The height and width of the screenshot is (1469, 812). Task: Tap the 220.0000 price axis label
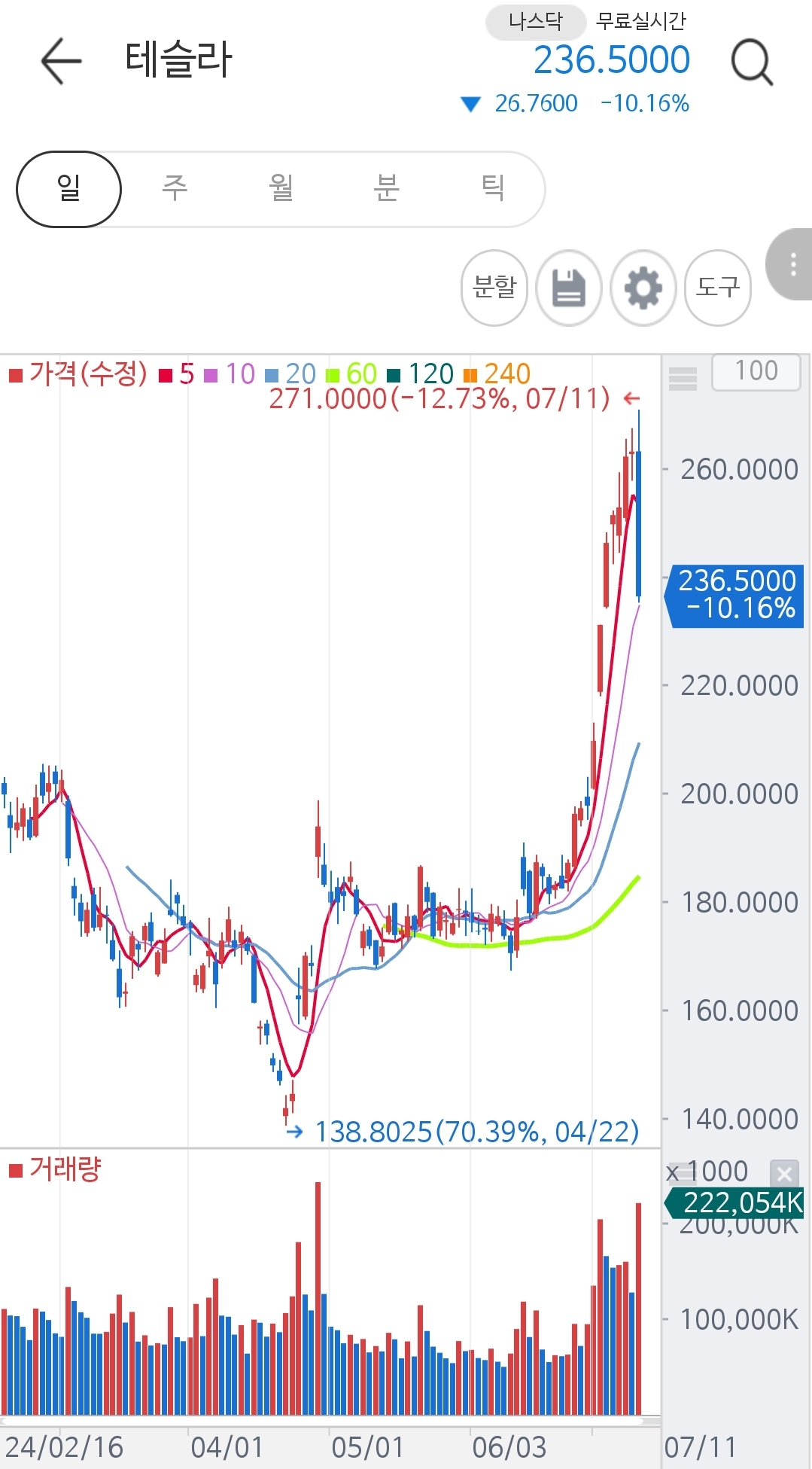(x=739, y=686)
